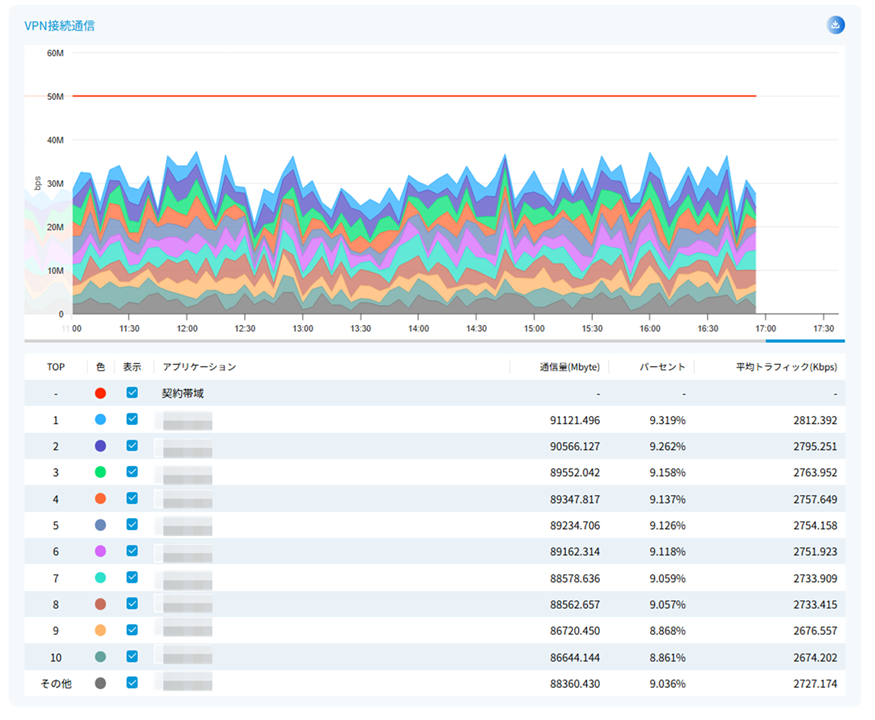Click the orange color dot in row 4

click(x=100, y=499)
